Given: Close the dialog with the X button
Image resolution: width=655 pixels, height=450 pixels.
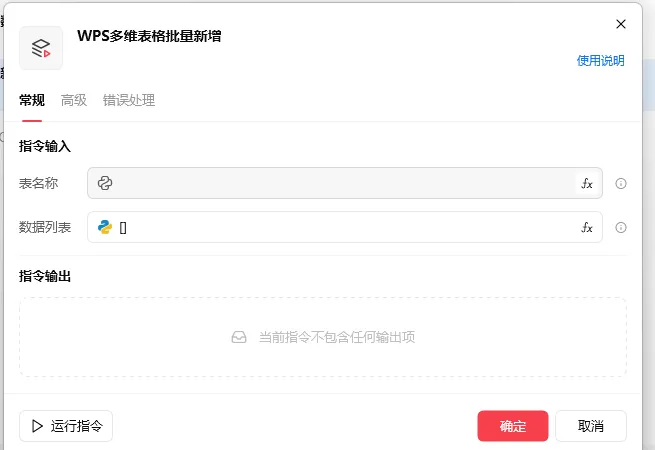Looking at the screenshot, I should [621, 23].
